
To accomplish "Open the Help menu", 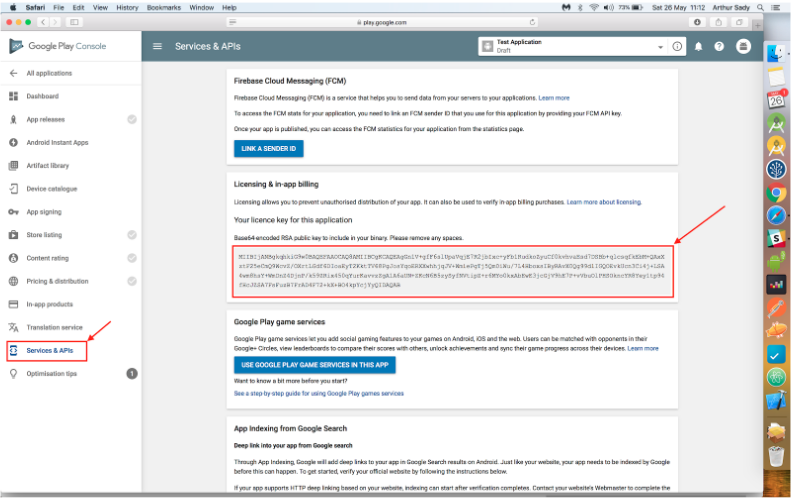I will click(229, 8).
